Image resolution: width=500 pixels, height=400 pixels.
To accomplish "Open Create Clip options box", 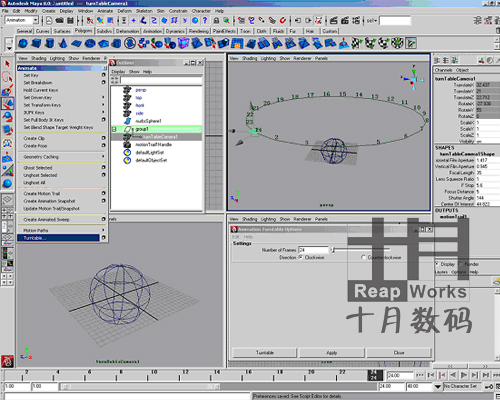I will (103, 138).
